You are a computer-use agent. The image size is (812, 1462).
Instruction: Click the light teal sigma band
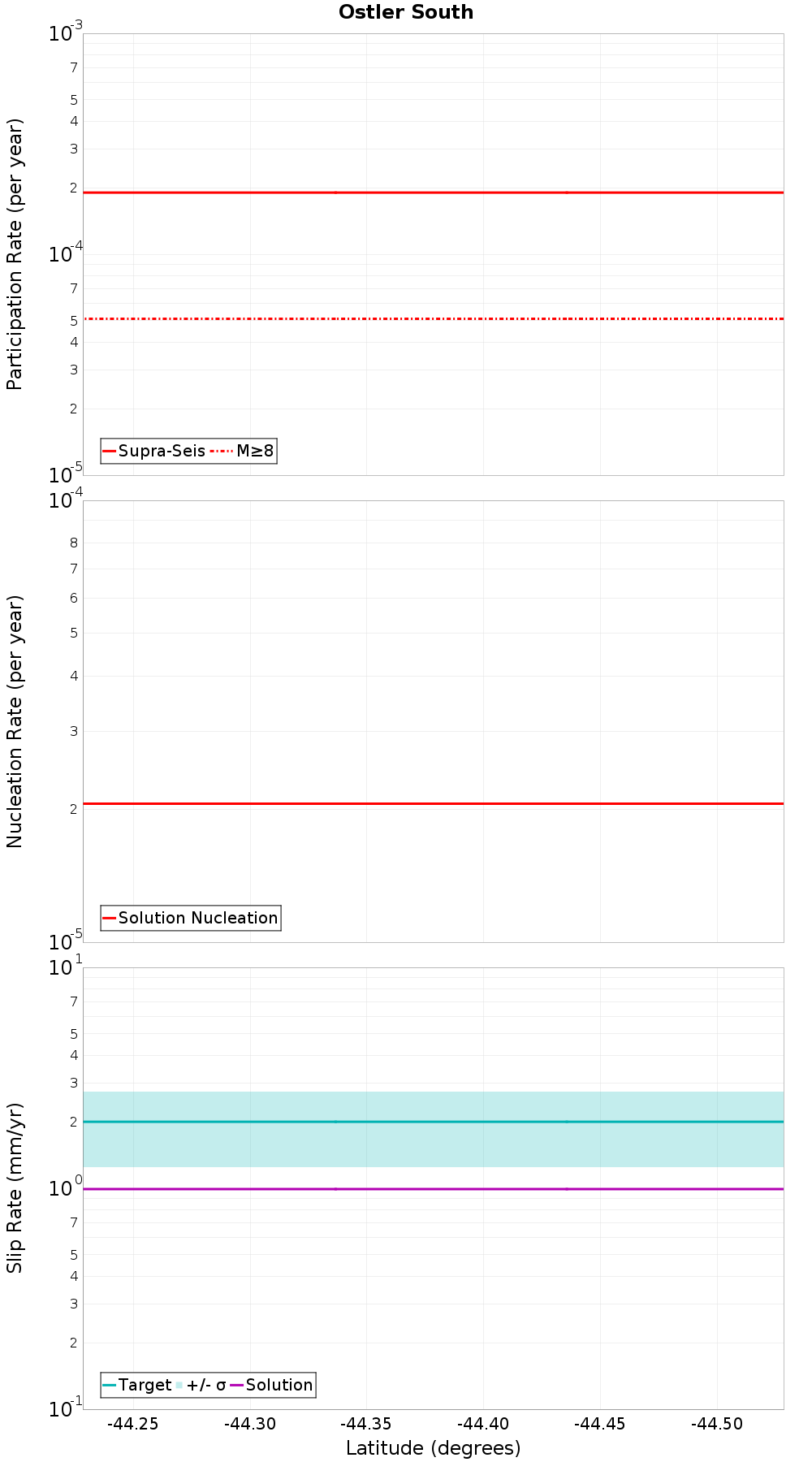point(434,1145)
